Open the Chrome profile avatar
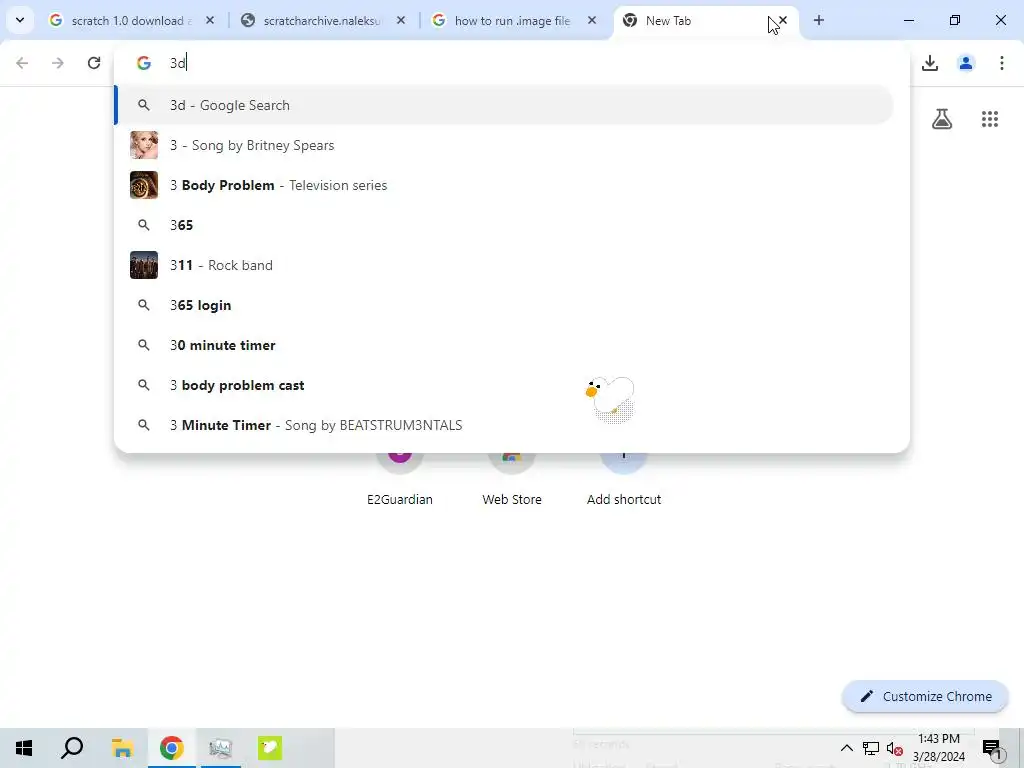1024x768 pixels. pyautogui.click(x=966, y=63)
